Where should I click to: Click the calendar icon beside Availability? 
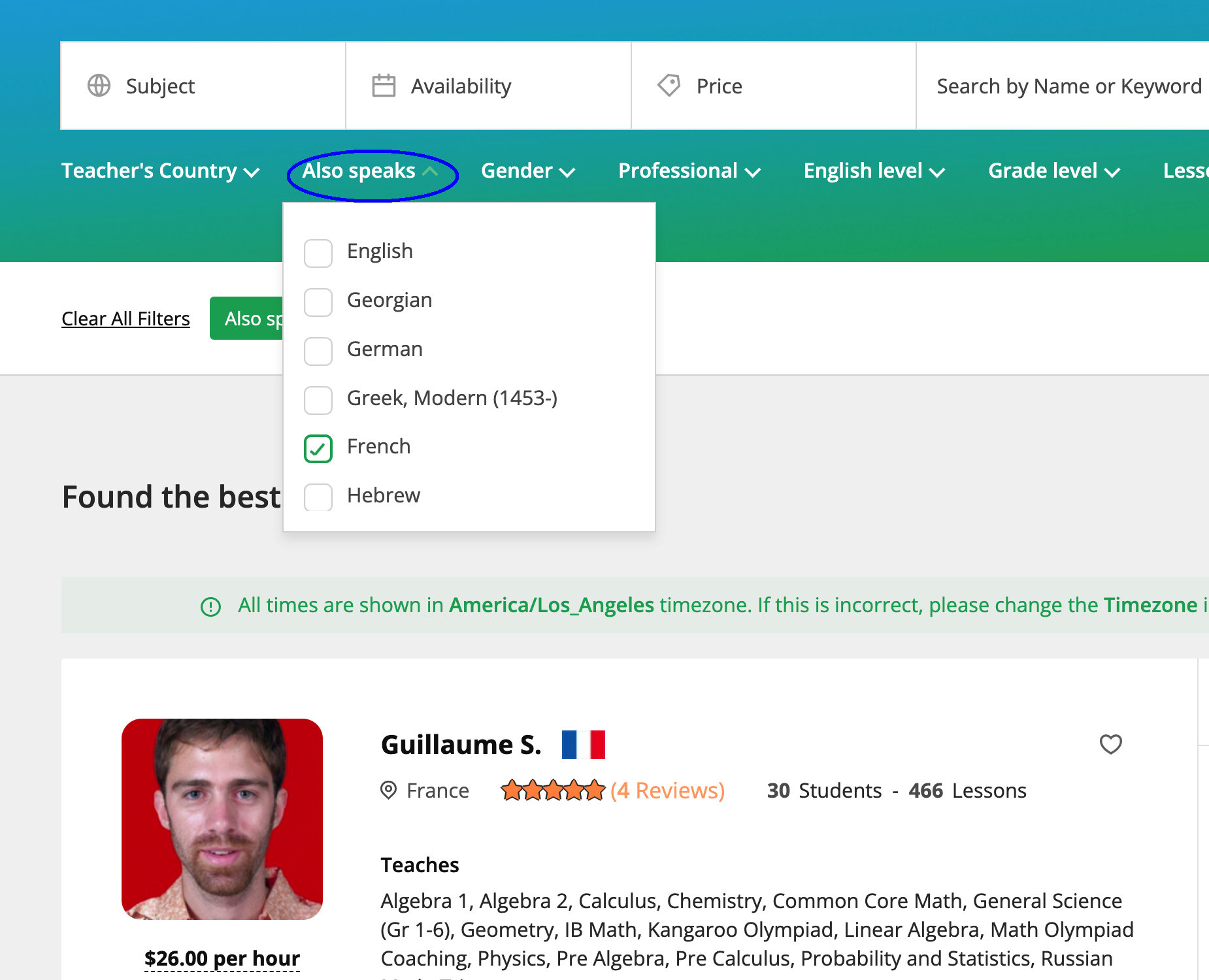pyautogui.click(x=384, y=86)
